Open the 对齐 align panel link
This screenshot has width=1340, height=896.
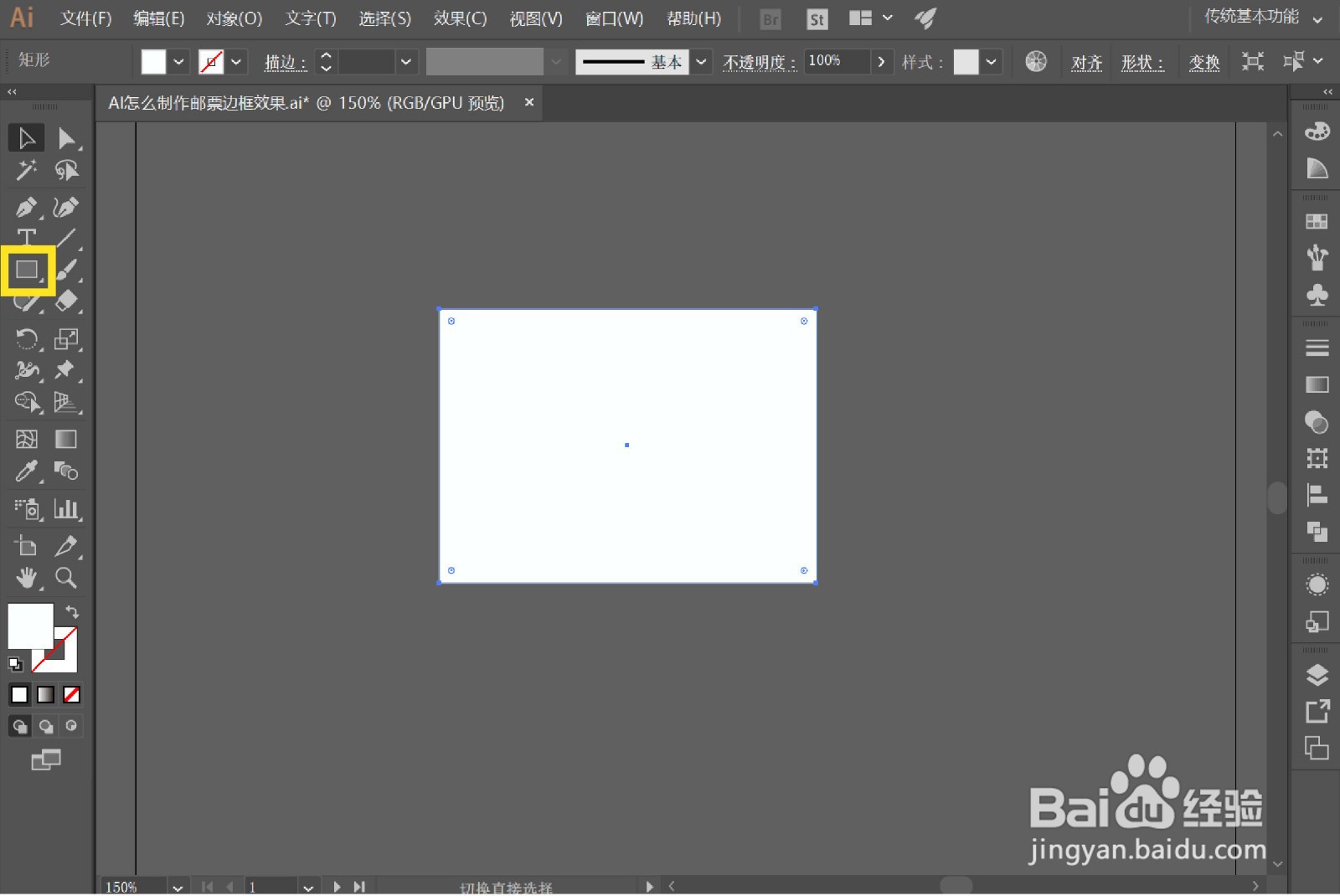pos(1087,62)
